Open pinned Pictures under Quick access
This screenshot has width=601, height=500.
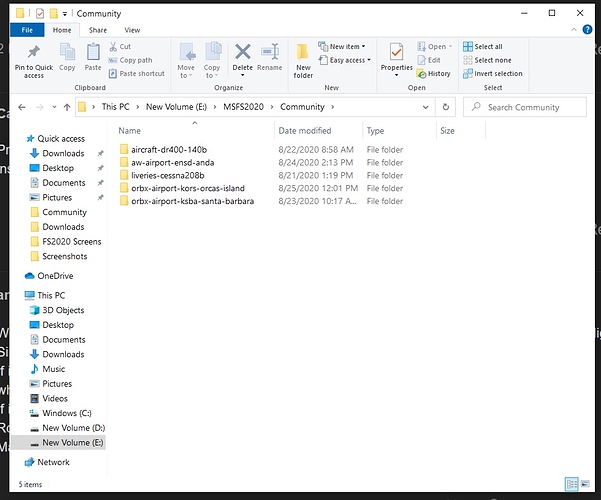click(x=57, y=197)
